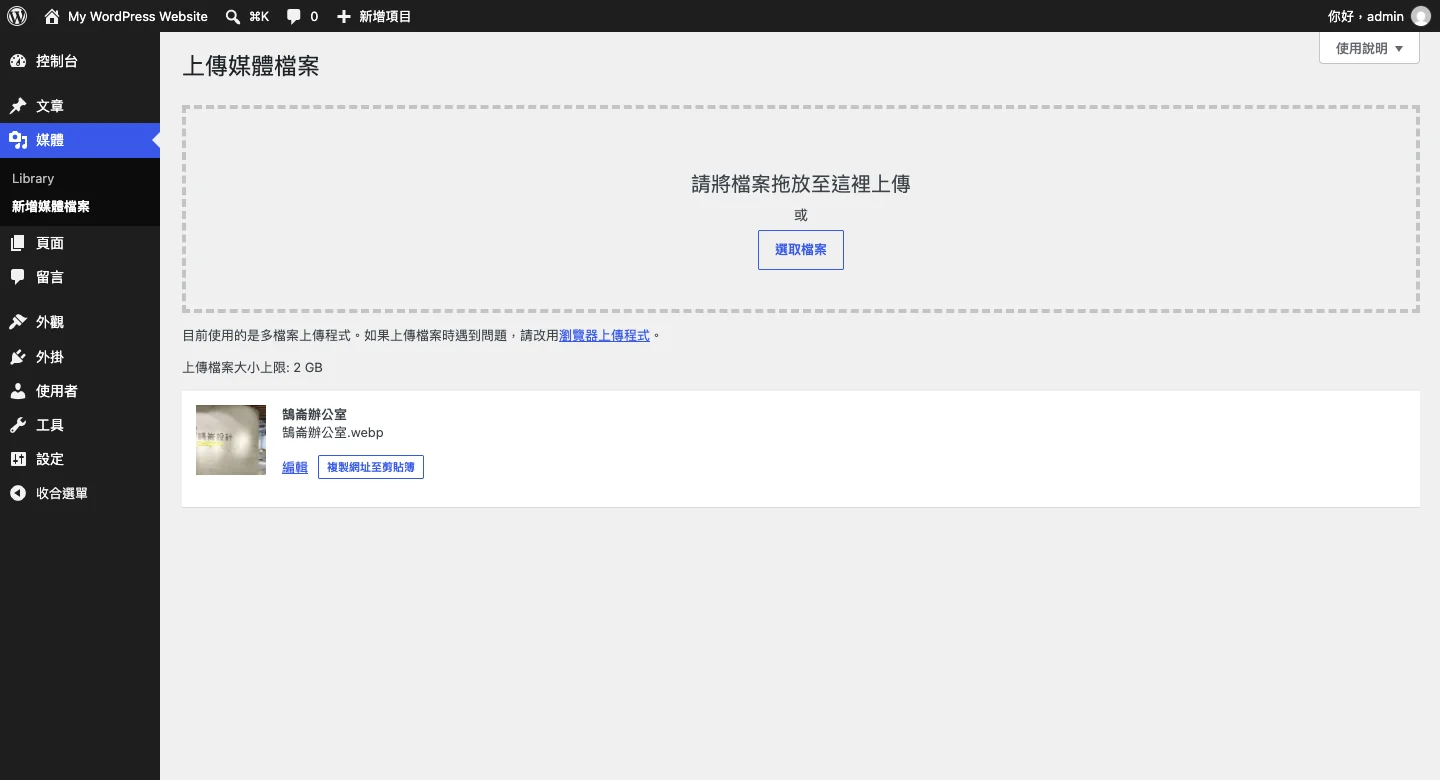This screenshot has height=780, width=1440.
Task: Click the 控制台 dashboard gauge icon
Action: tap(18, 61)
